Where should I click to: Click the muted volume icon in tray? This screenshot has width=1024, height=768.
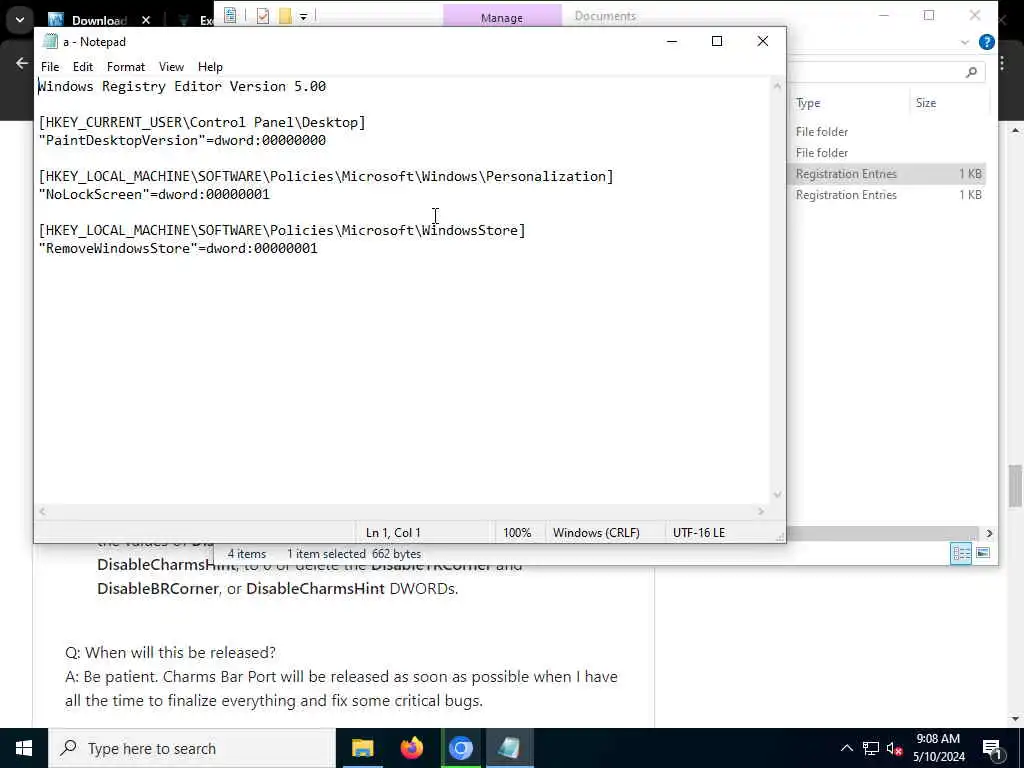(x=894, y=748)
